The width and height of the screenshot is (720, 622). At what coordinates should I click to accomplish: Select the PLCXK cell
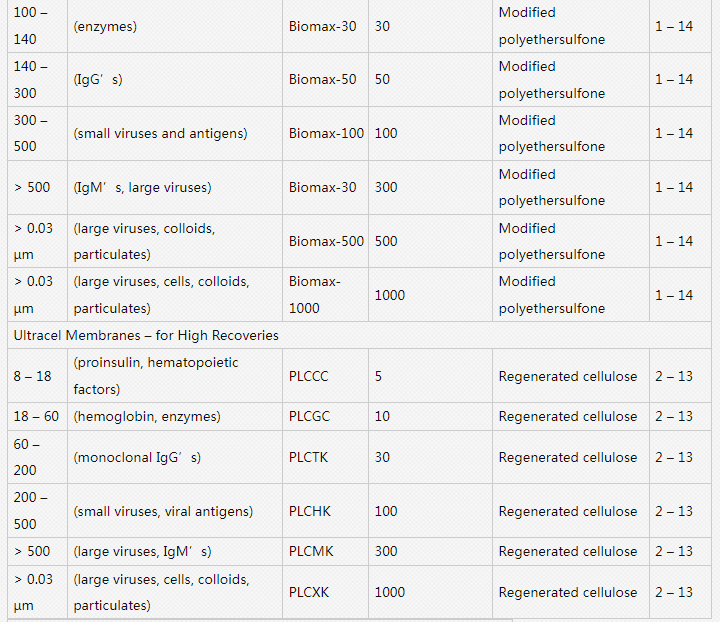coord(309,592)
